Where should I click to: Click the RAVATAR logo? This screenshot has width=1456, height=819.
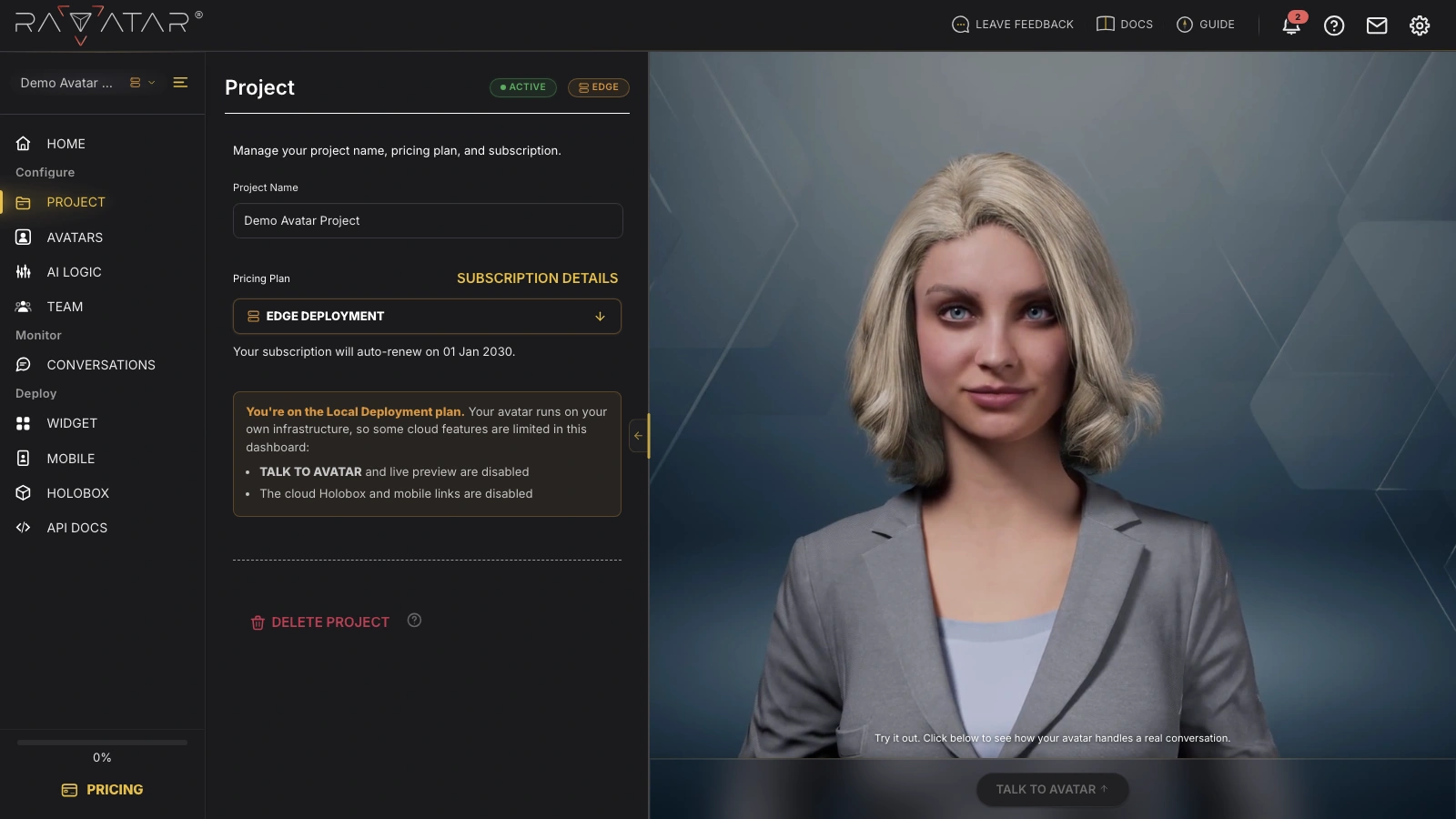(108, 25)
